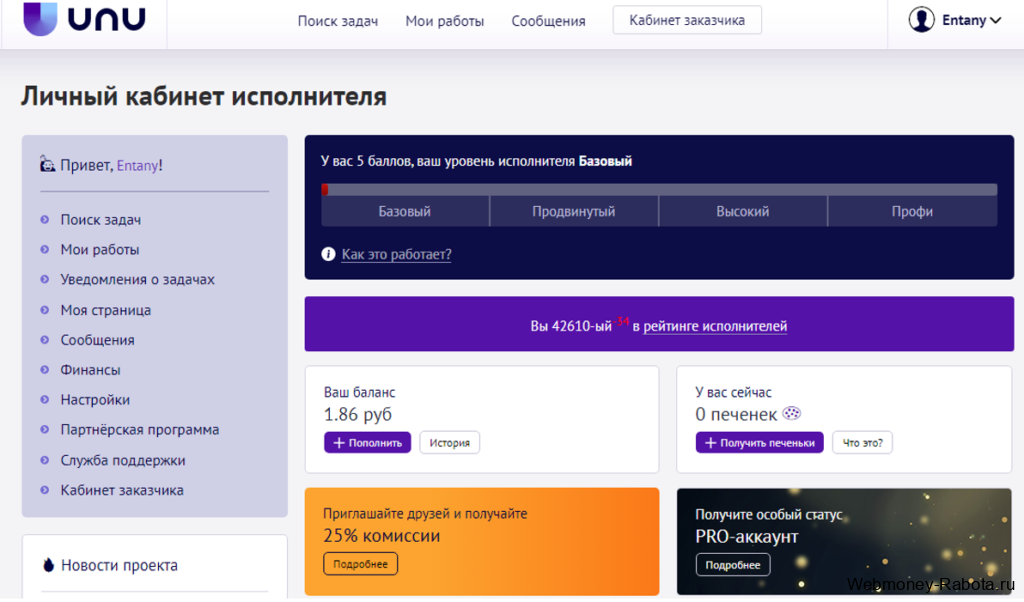Open Моя страница sidebar item
The width and height of the screenshot is (1024, 602).
(106, 310)
